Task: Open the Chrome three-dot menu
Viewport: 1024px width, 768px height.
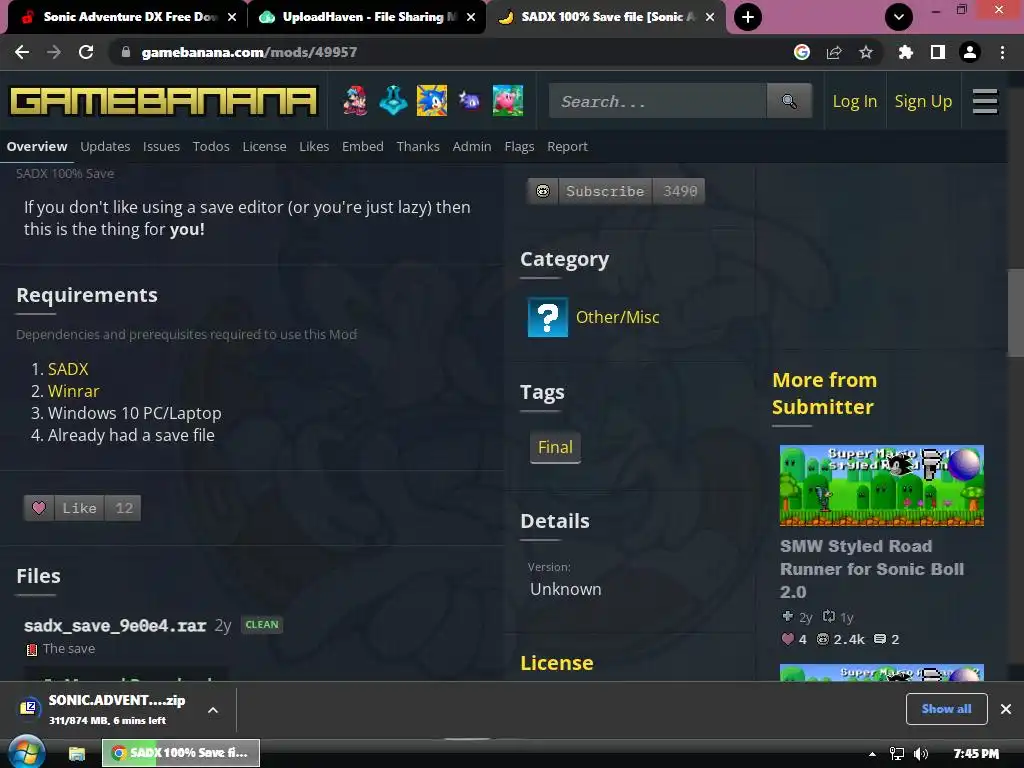Action: tap(1002, 52)
